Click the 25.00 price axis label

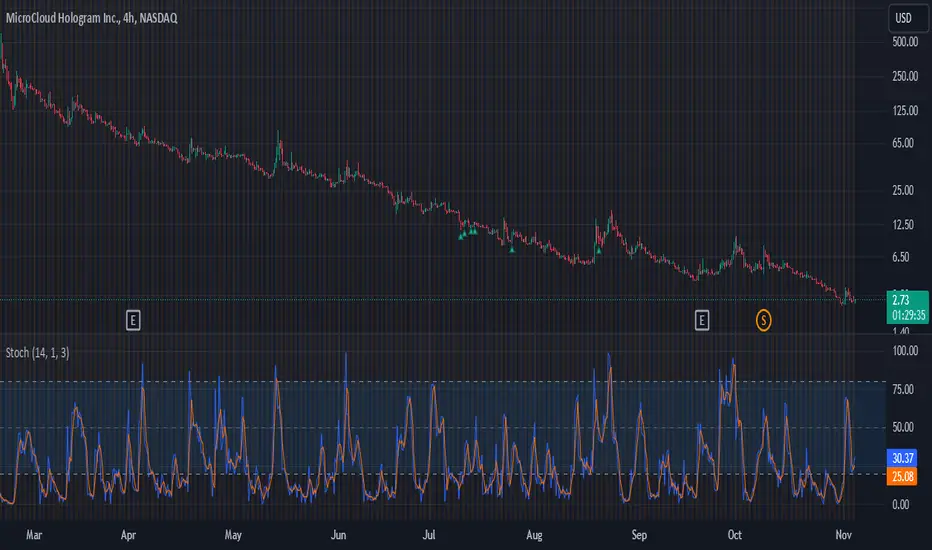(x=903, y=190)
